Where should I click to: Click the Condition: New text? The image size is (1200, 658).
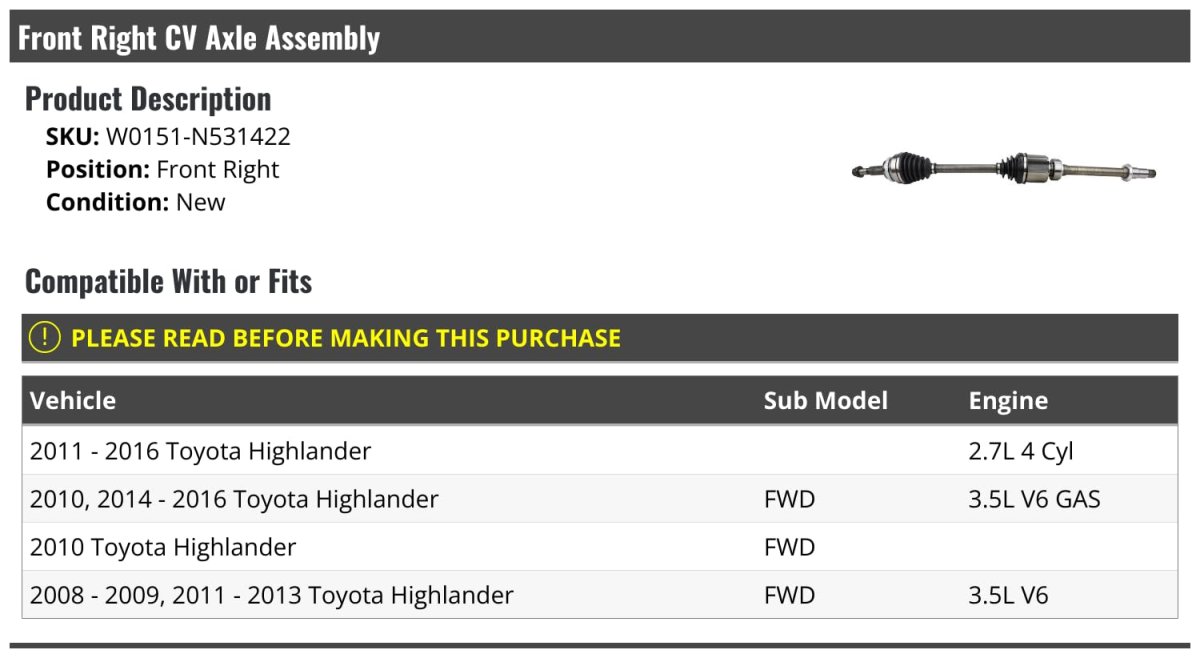[x=136, y=202]
